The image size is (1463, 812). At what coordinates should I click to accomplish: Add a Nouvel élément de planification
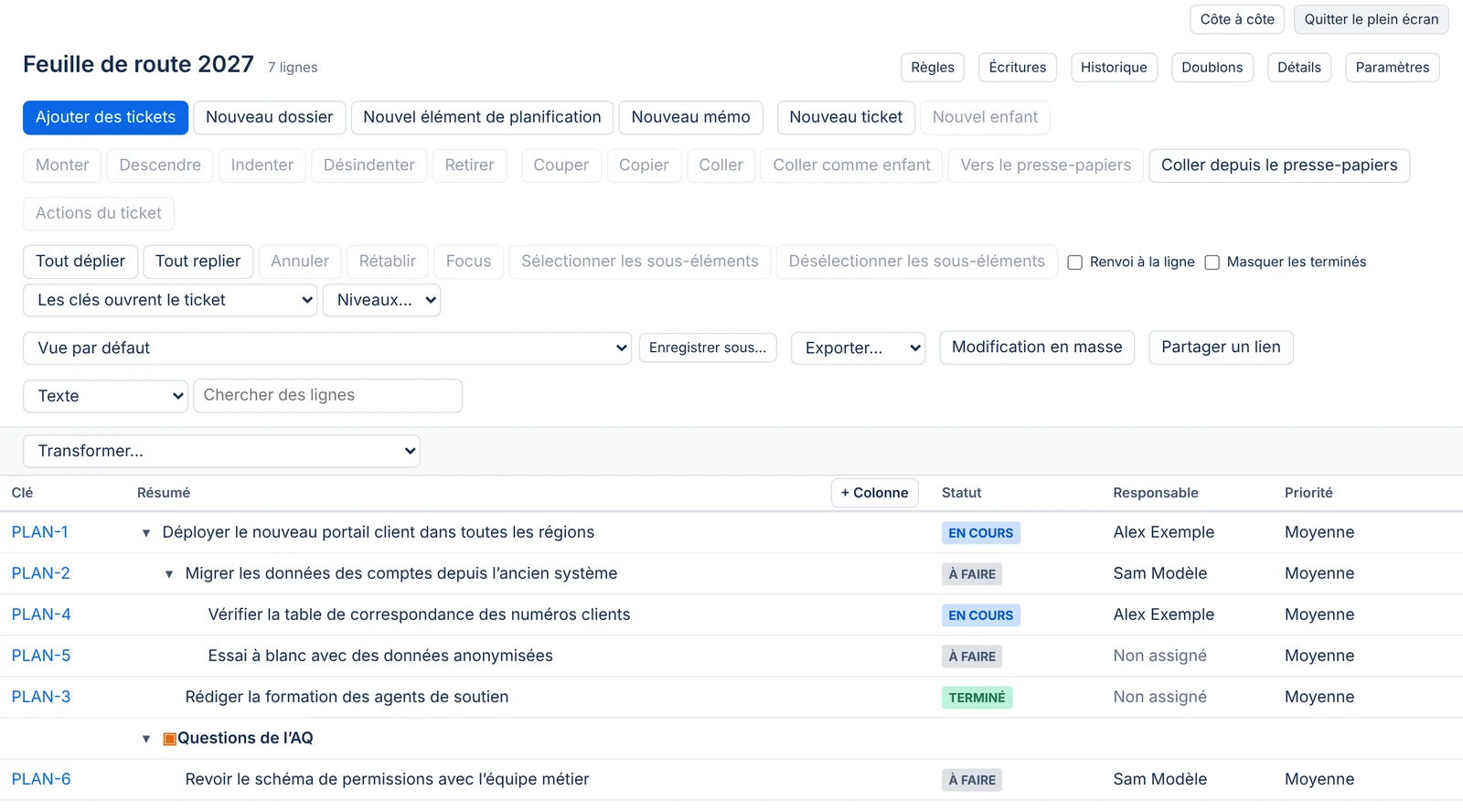click(x=482, y=117)
